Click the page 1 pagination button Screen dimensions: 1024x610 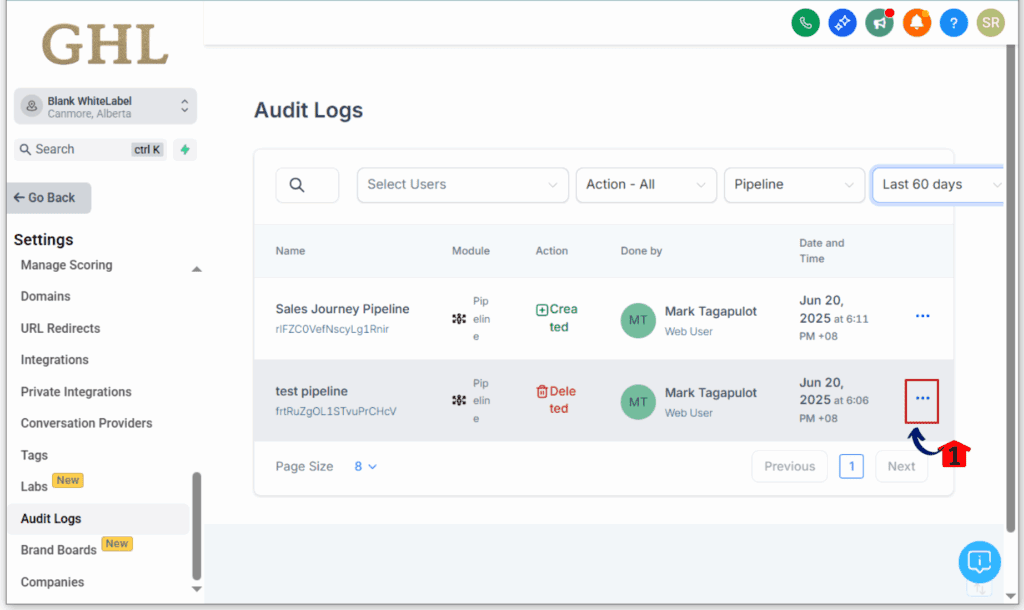[851, 466]
